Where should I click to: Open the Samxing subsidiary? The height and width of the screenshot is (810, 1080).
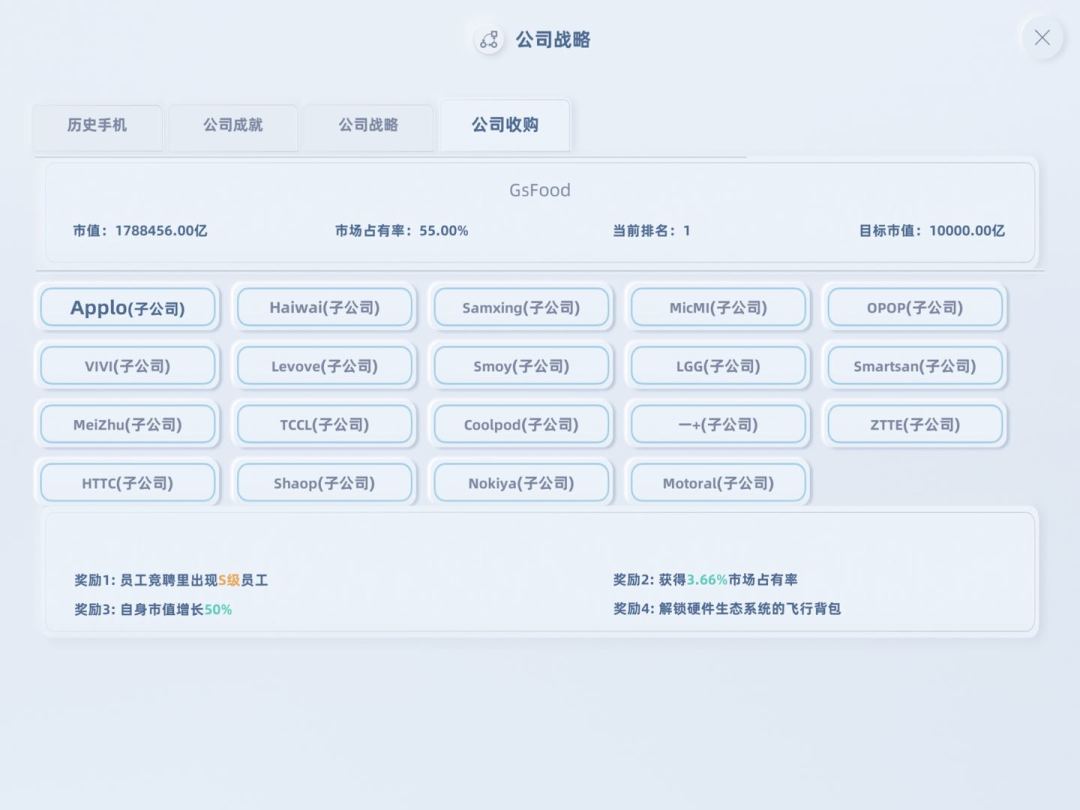pos(521,307)
